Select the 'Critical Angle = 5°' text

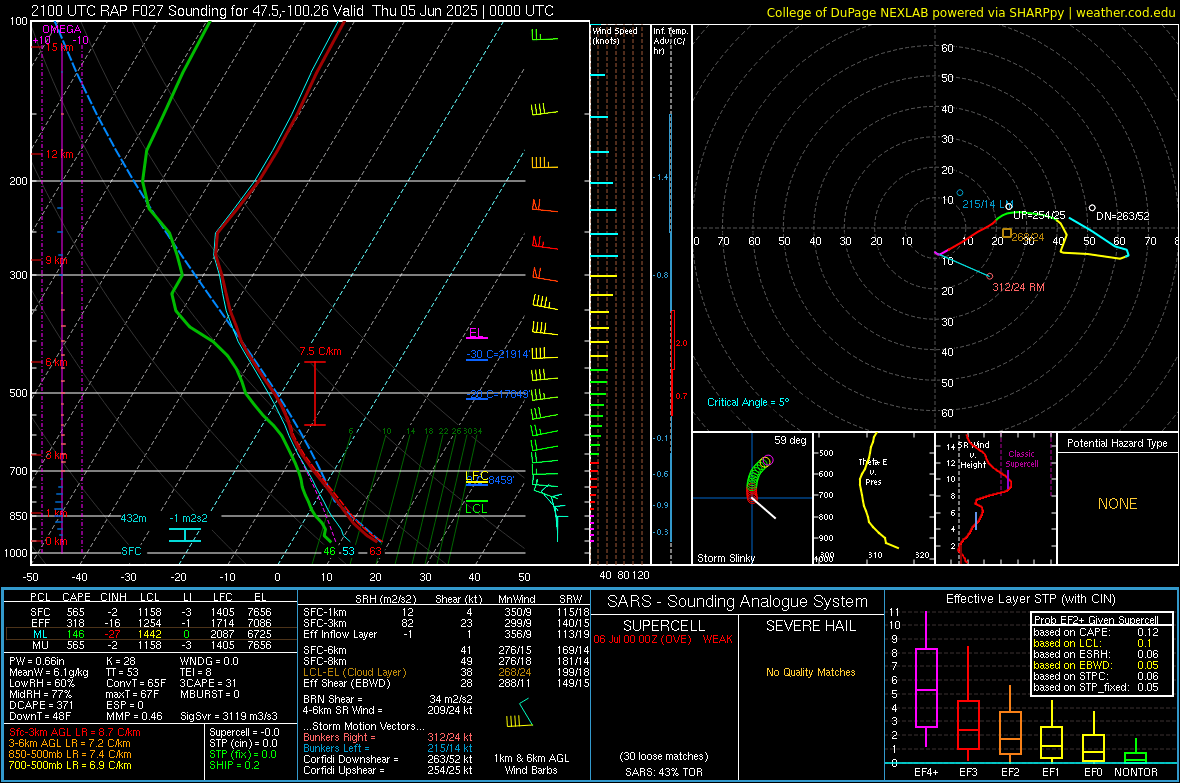point(748,402)
